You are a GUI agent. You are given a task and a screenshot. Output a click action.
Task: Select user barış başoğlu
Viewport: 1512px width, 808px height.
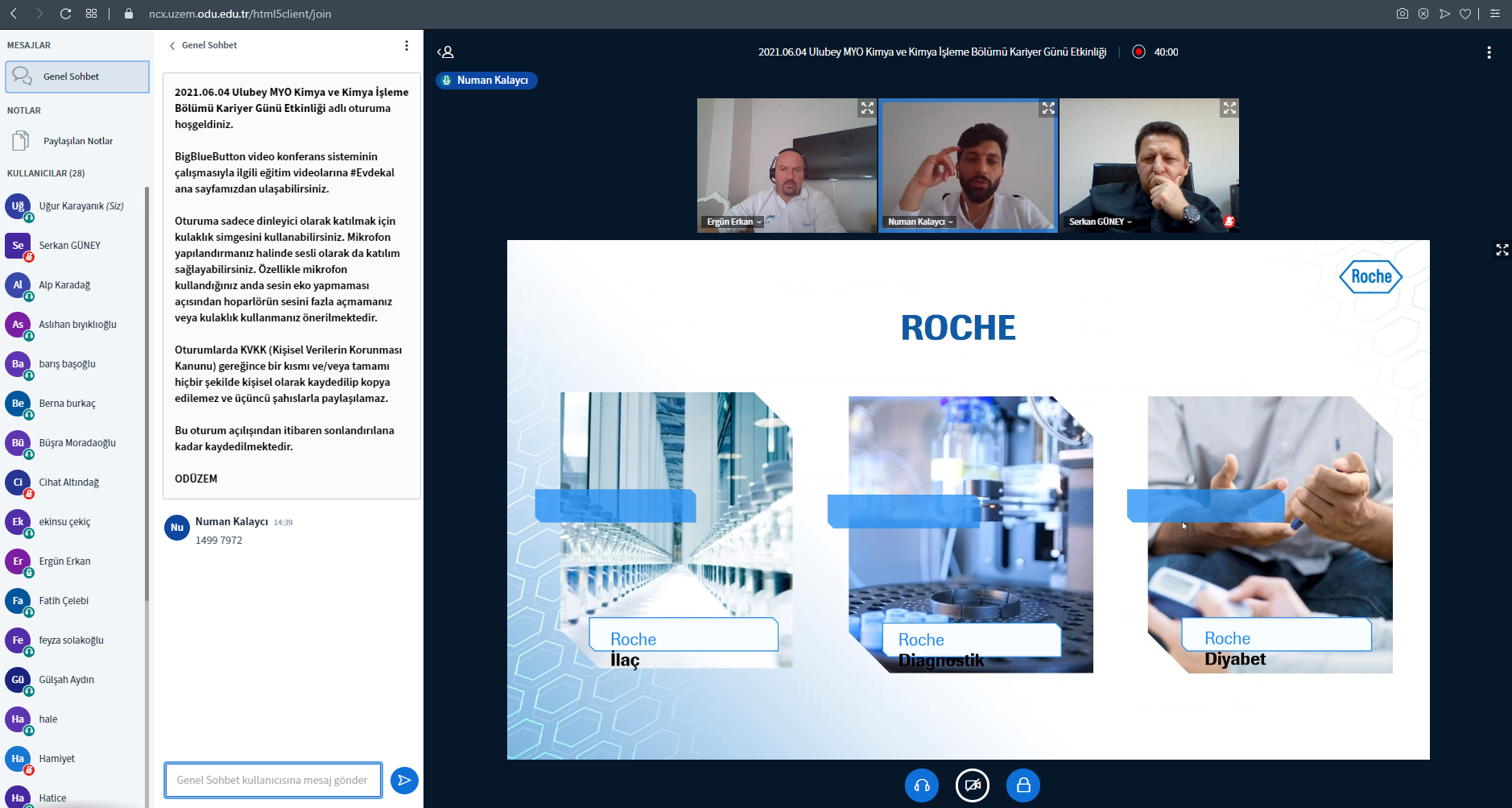coord(74,364)
